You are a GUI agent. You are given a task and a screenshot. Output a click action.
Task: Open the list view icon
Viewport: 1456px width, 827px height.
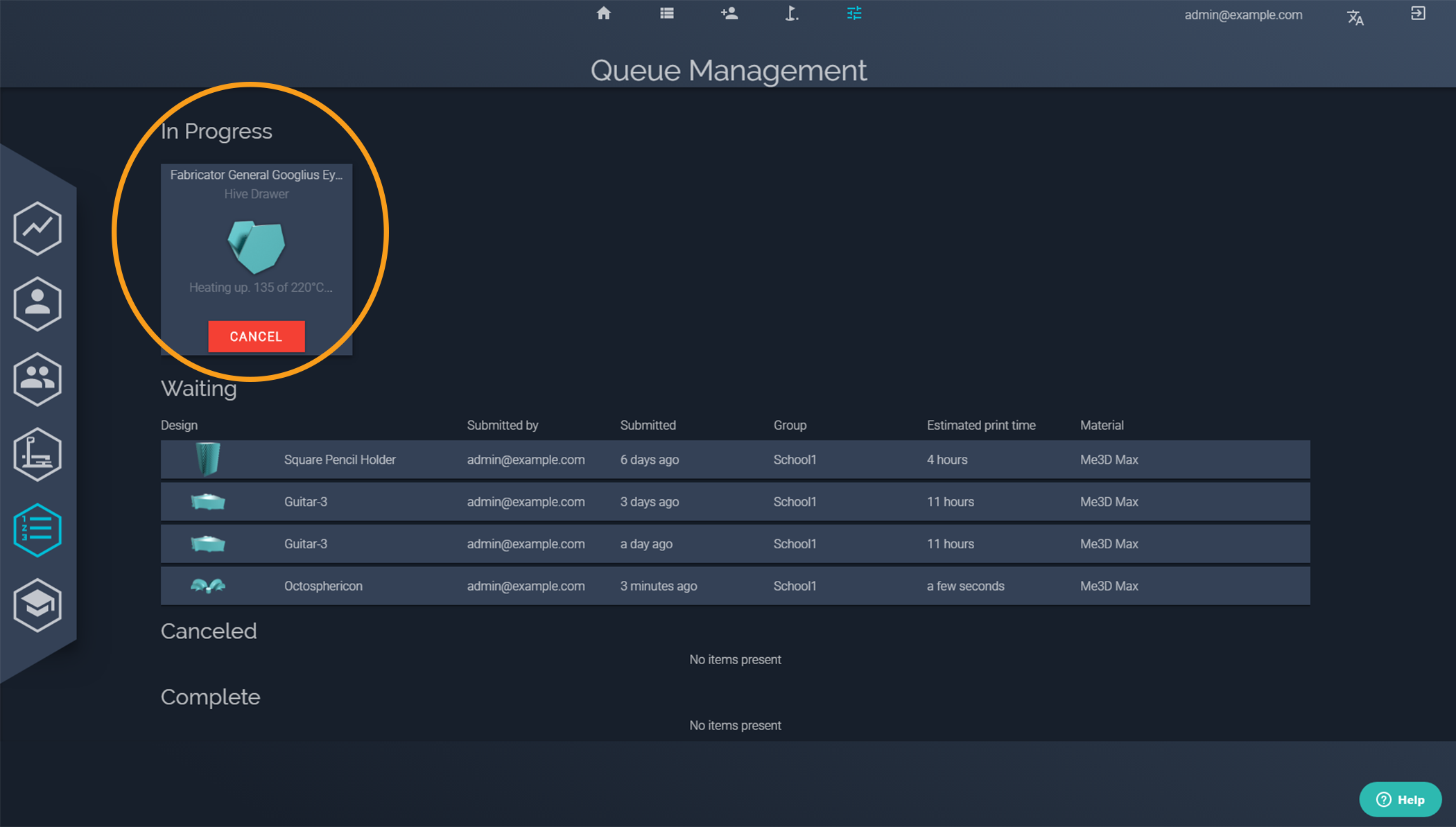[667, 13]
